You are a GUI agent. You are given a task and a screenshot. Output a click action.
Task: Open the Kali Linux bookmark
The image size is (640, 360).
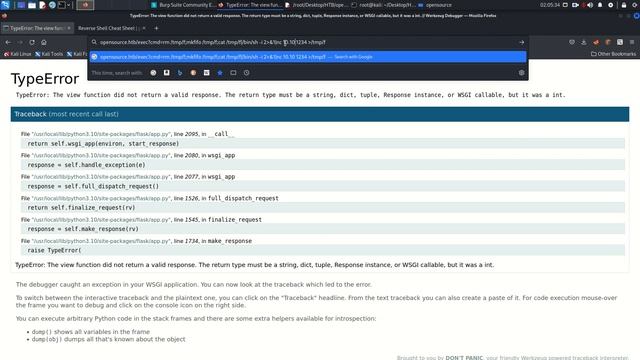click(x=18, y=54)
